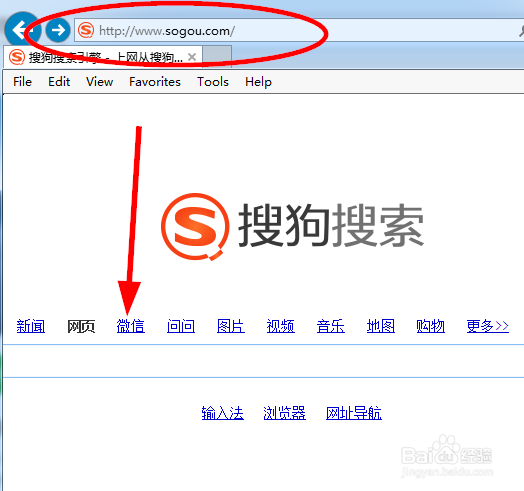Open the Favorites menu

(155, 82)
